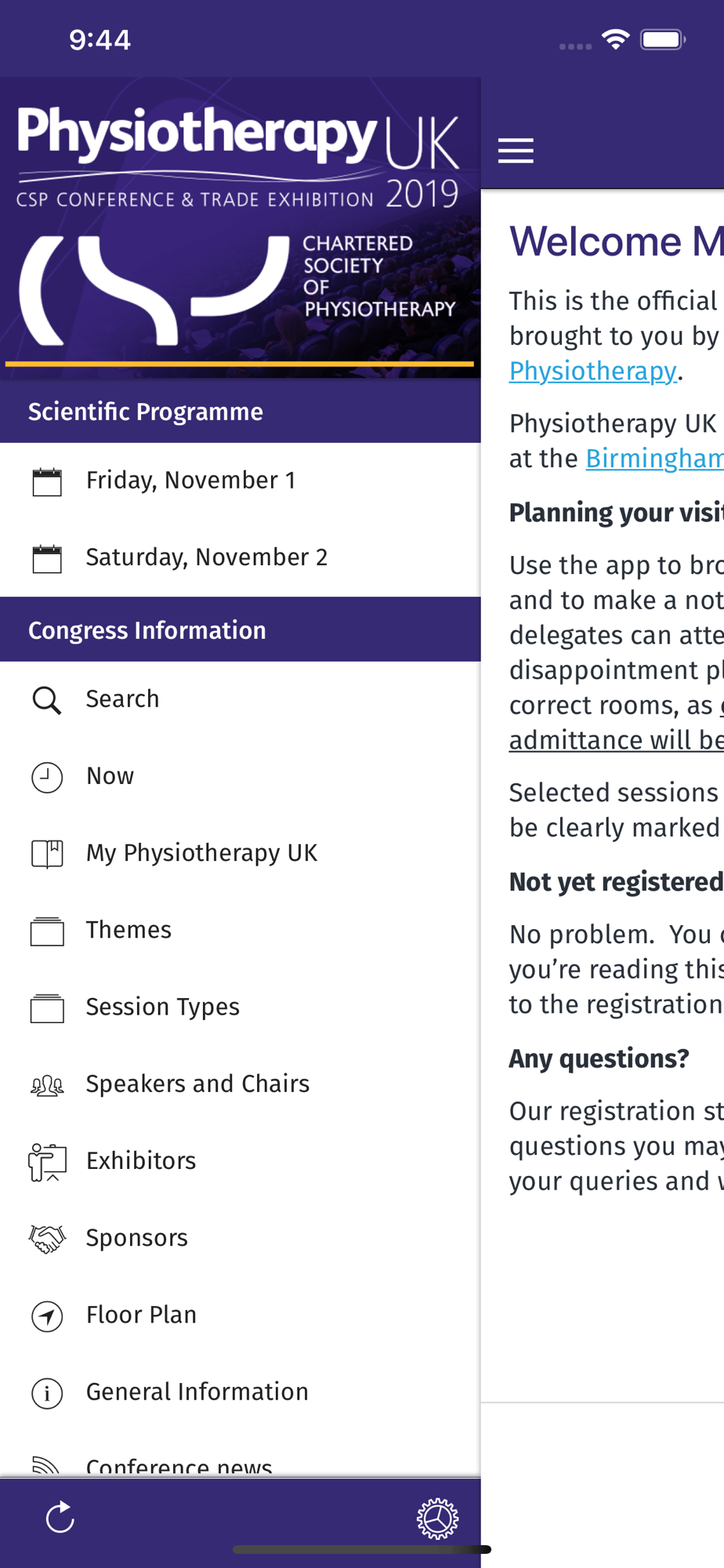
Task: Tap the hamburger menu icon
Action: click(x=516, y=150)
